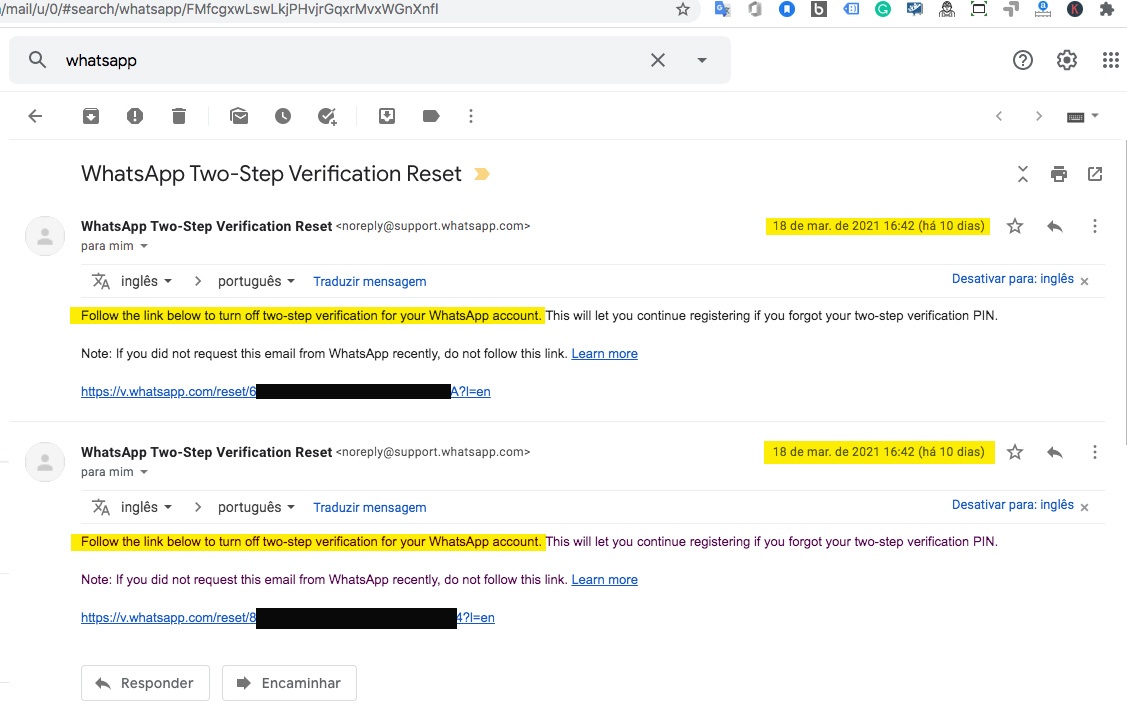
Task: Toggle the importance marker beside subject
Action: click(482, 174)
